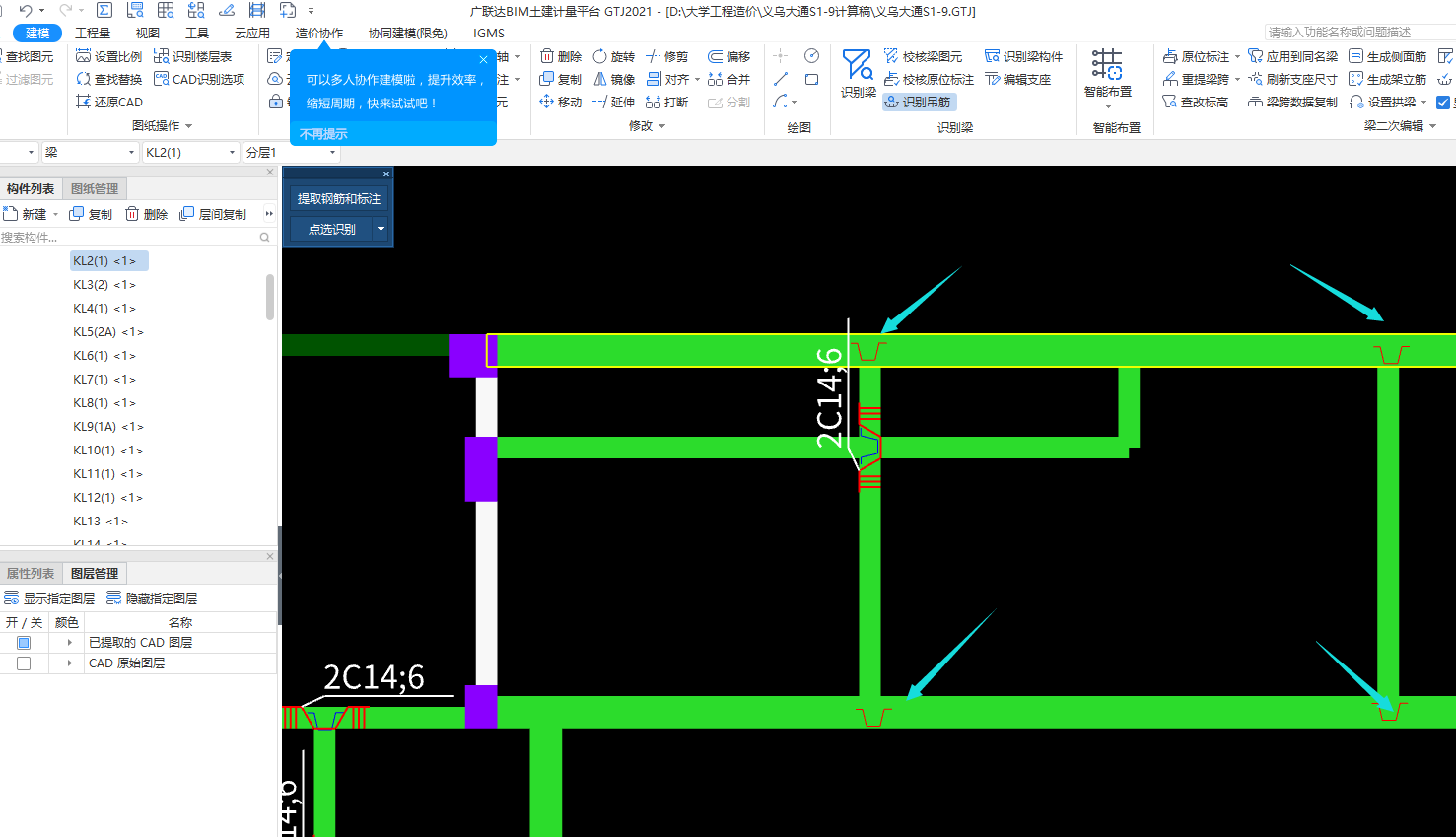Expand CAD 原始图层 row arrow
This screenshot has width=1456, height=837.
pyautogui.click(x=69, y=663)
